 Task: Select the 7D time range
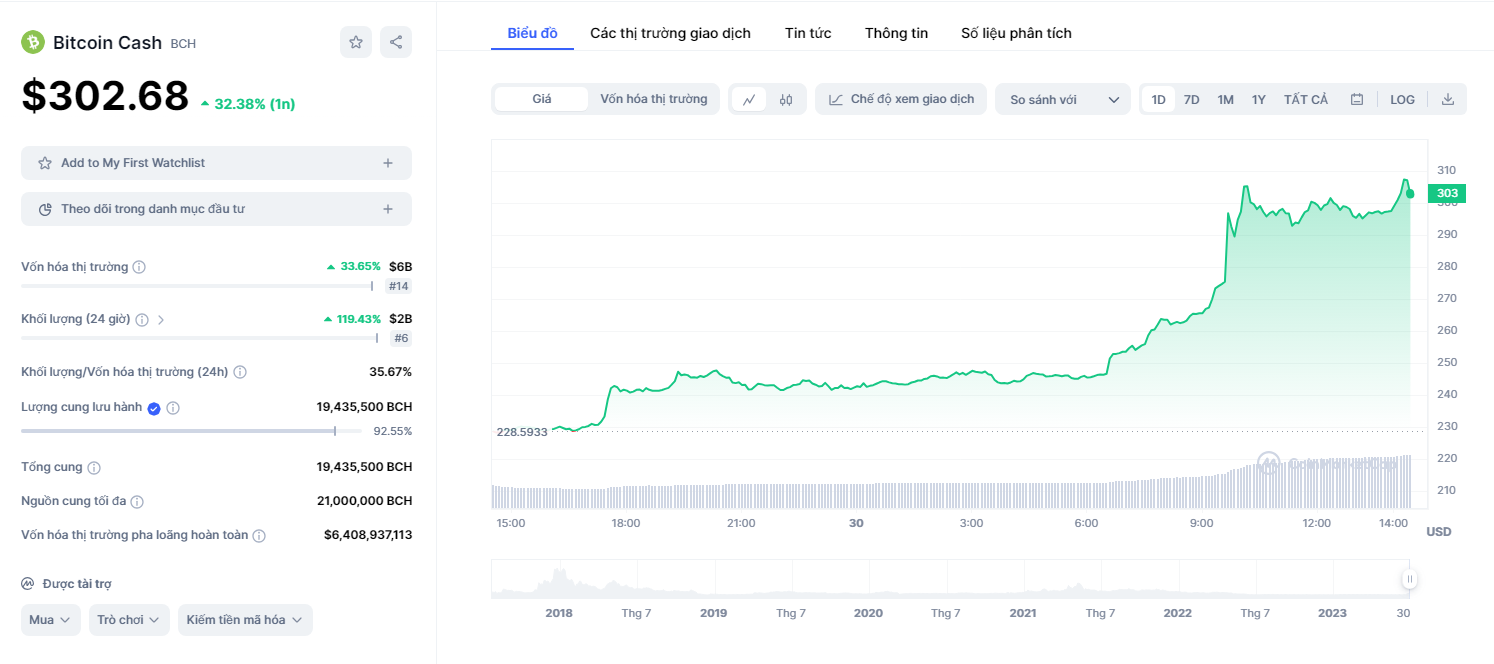tap(1191, 99)
